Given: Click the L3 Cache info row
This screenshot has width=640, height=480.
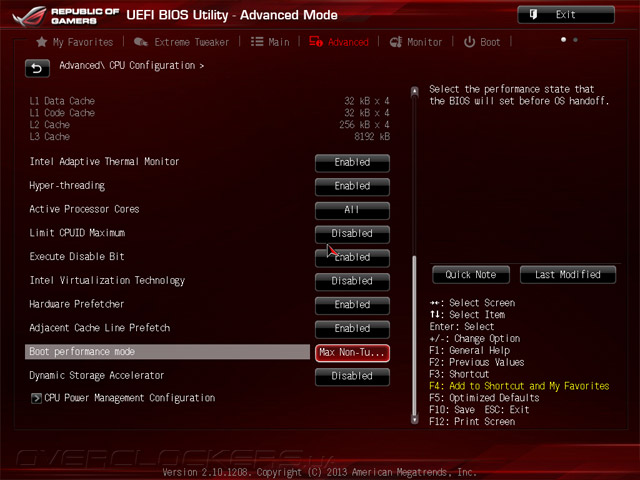Looking at the screenshot, I should (x=209, y=137).
